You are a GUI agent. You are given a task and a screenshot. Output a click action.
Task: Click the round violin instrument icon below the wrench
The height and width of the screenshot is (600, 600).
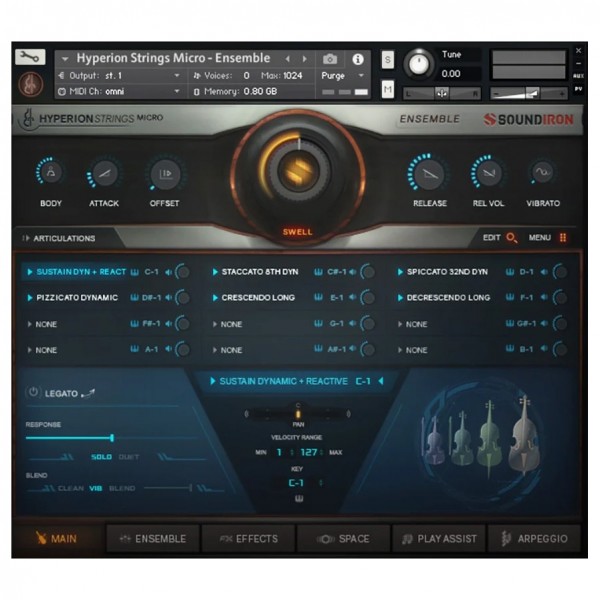(x=31, y=84)
